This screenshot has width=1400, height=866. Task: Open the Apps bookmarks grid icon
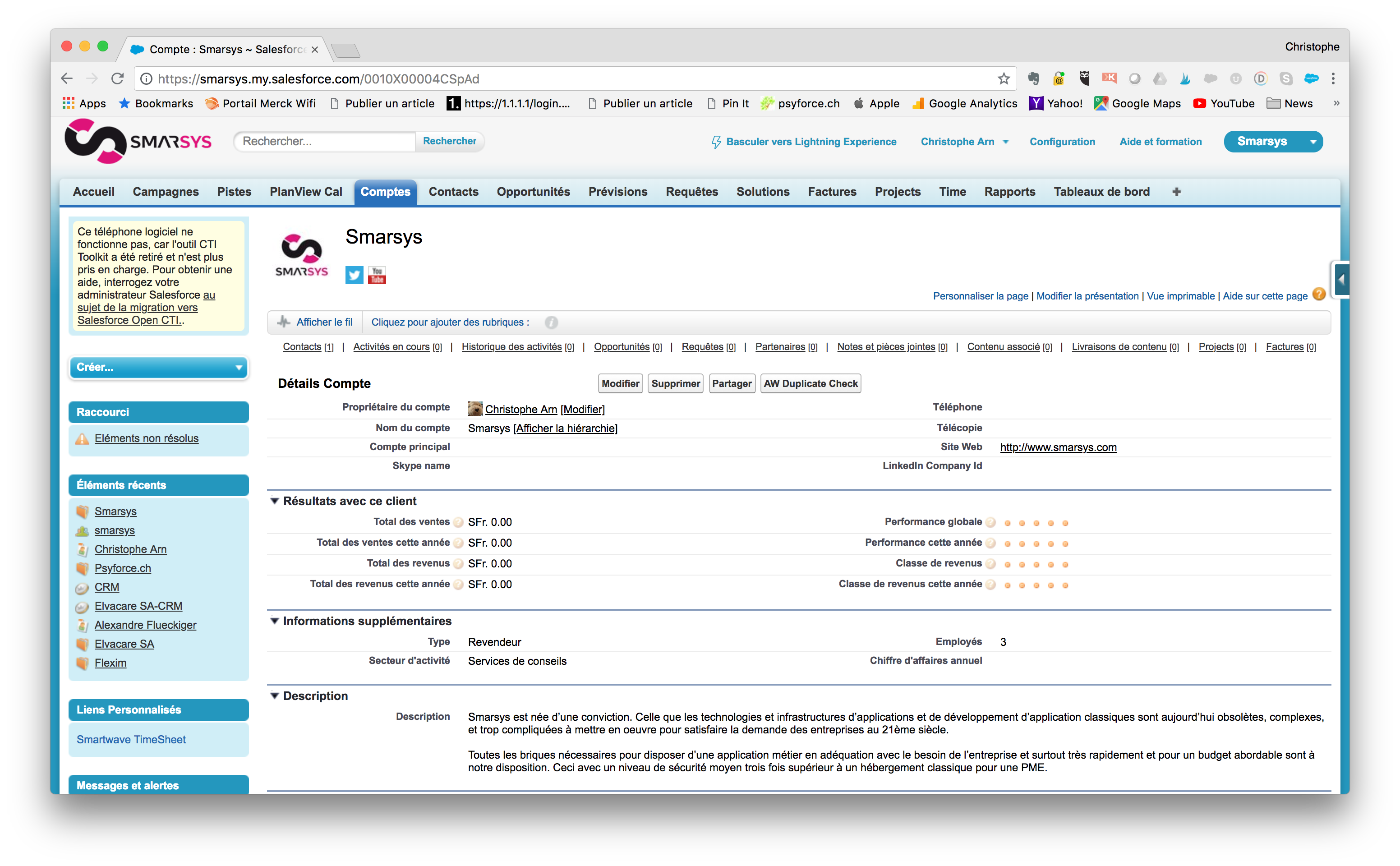(68, 103)
